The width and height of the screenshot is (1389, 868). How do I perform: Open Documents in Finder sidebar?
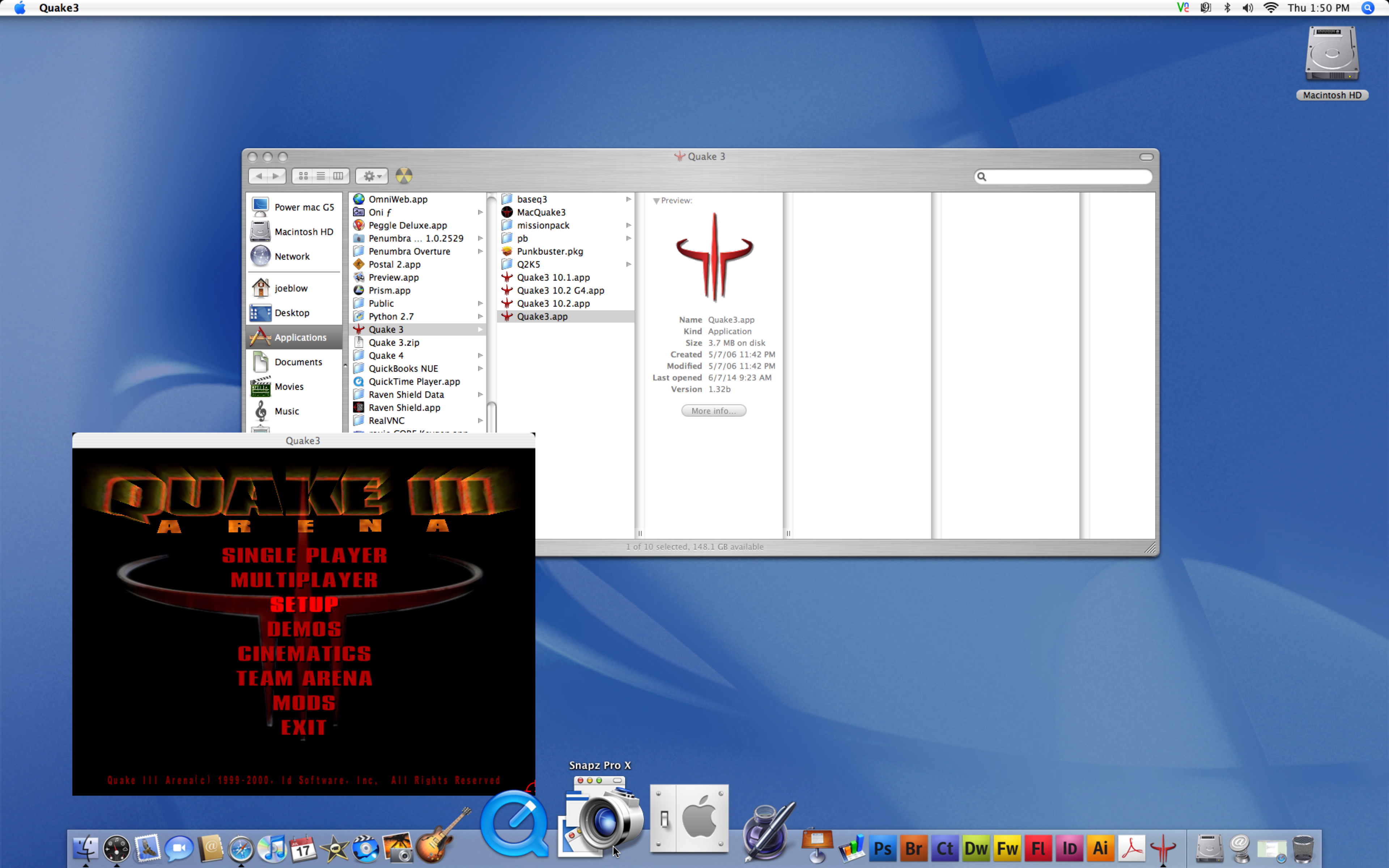[294, 362]
